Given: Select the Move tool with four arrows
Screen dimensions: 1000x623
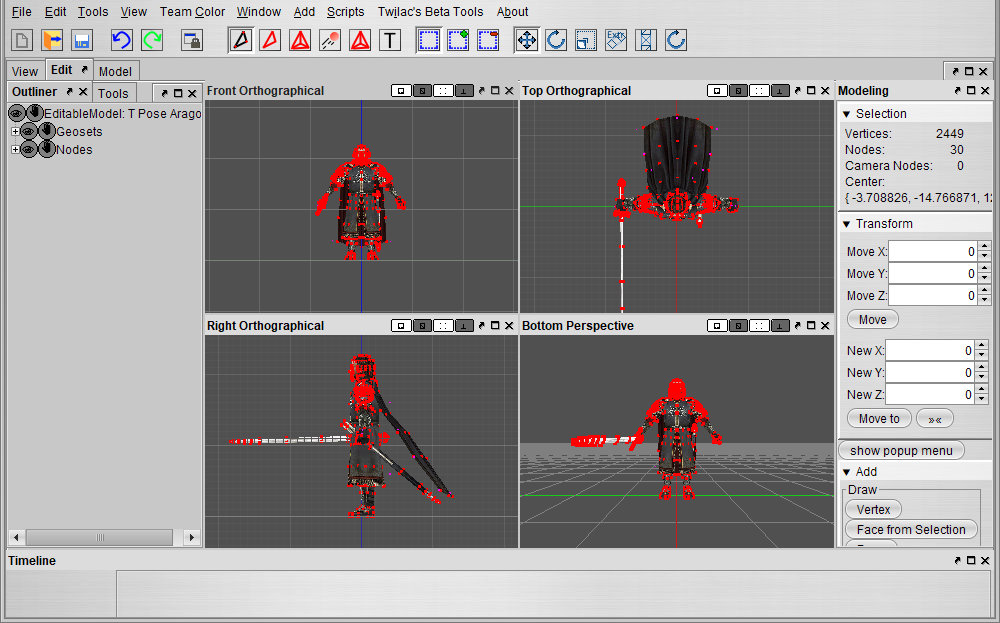Looking at the screenshot, I should 526,40.
